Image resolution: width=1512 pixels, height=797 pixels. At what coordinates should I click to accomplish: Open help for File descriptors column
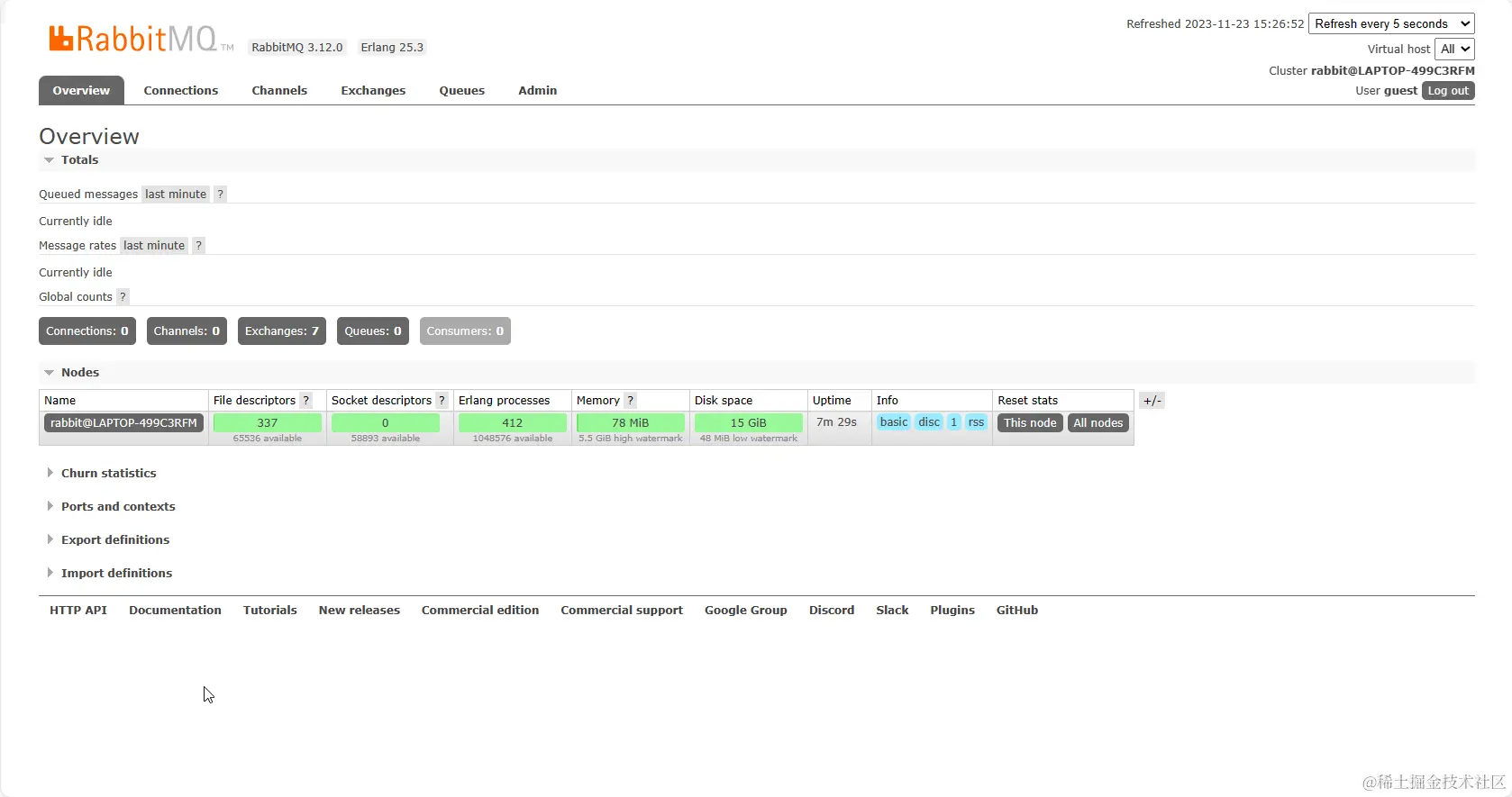(305, 400)
